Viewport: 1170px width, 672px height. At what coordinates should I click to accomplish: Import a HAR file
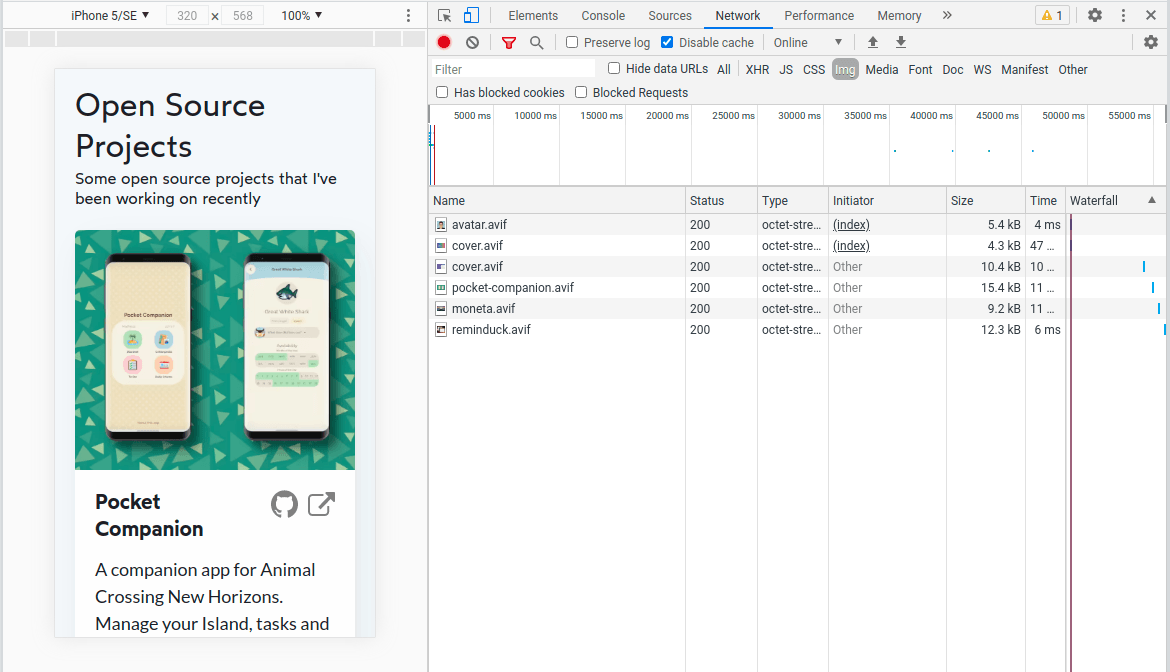coord(872,42)
